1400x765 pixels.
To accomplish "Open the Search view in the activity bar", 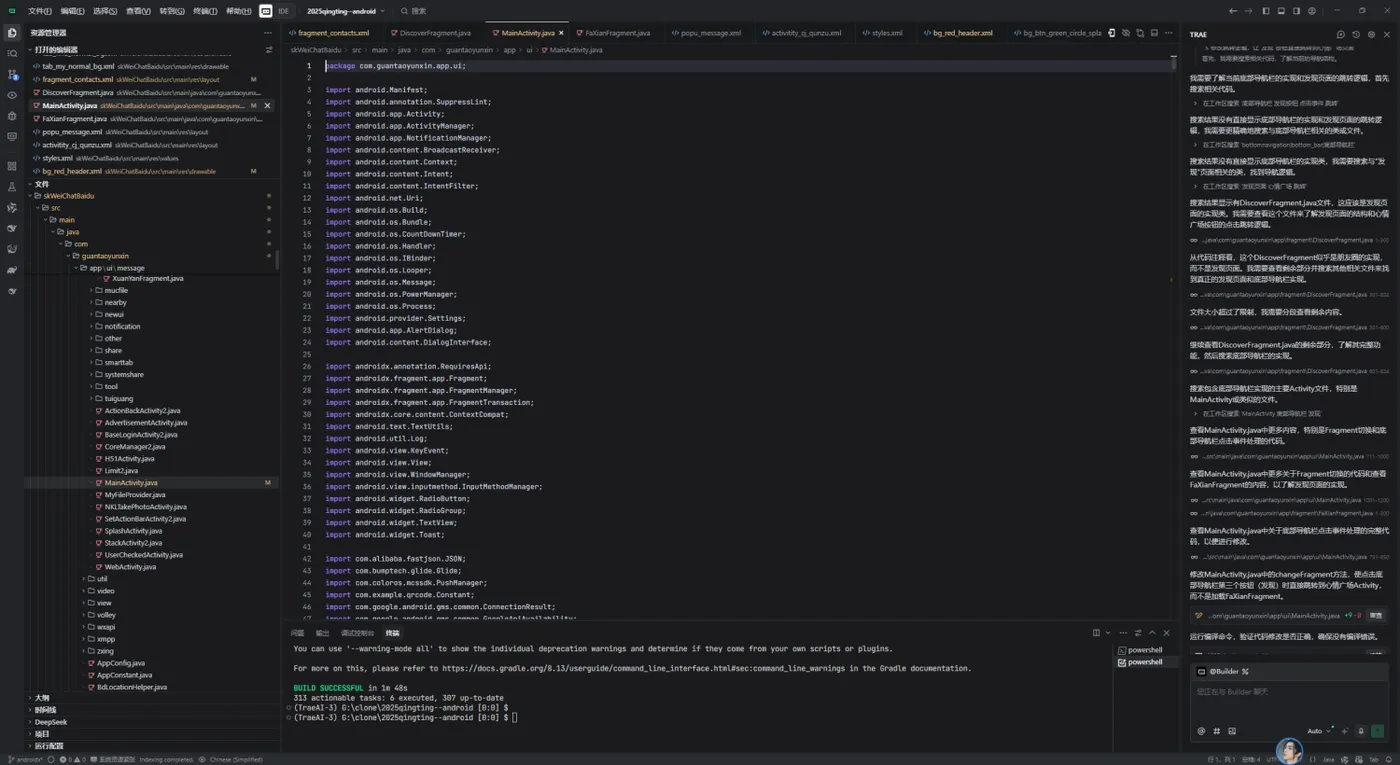I will 12,53.
